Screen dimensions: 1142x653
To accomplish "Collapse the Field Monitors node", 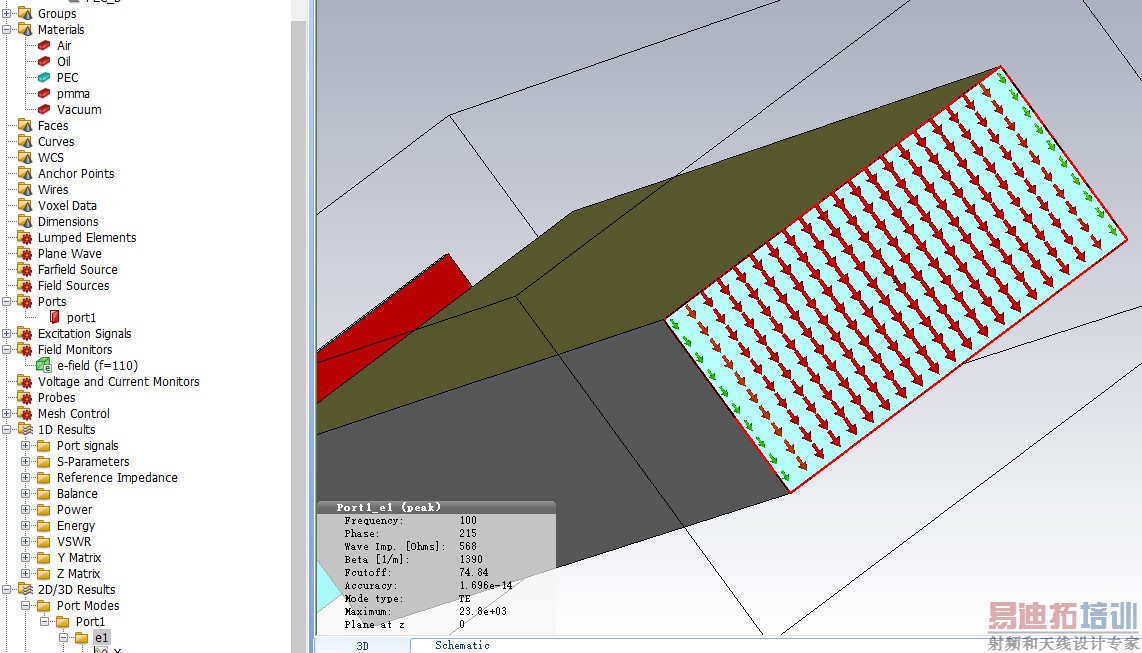I will click(x=7, y=349).
